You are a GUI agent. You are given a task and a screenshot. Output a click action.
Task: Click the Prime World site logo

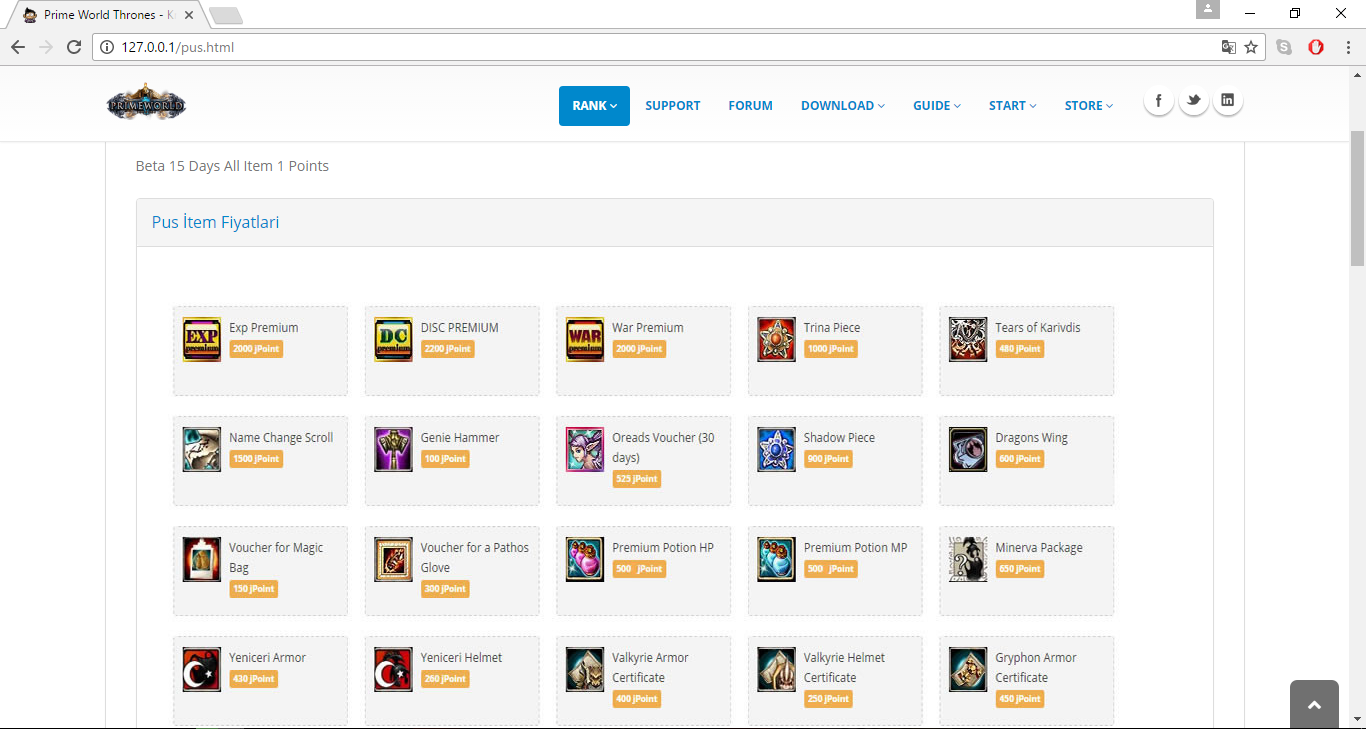point(146,104)
